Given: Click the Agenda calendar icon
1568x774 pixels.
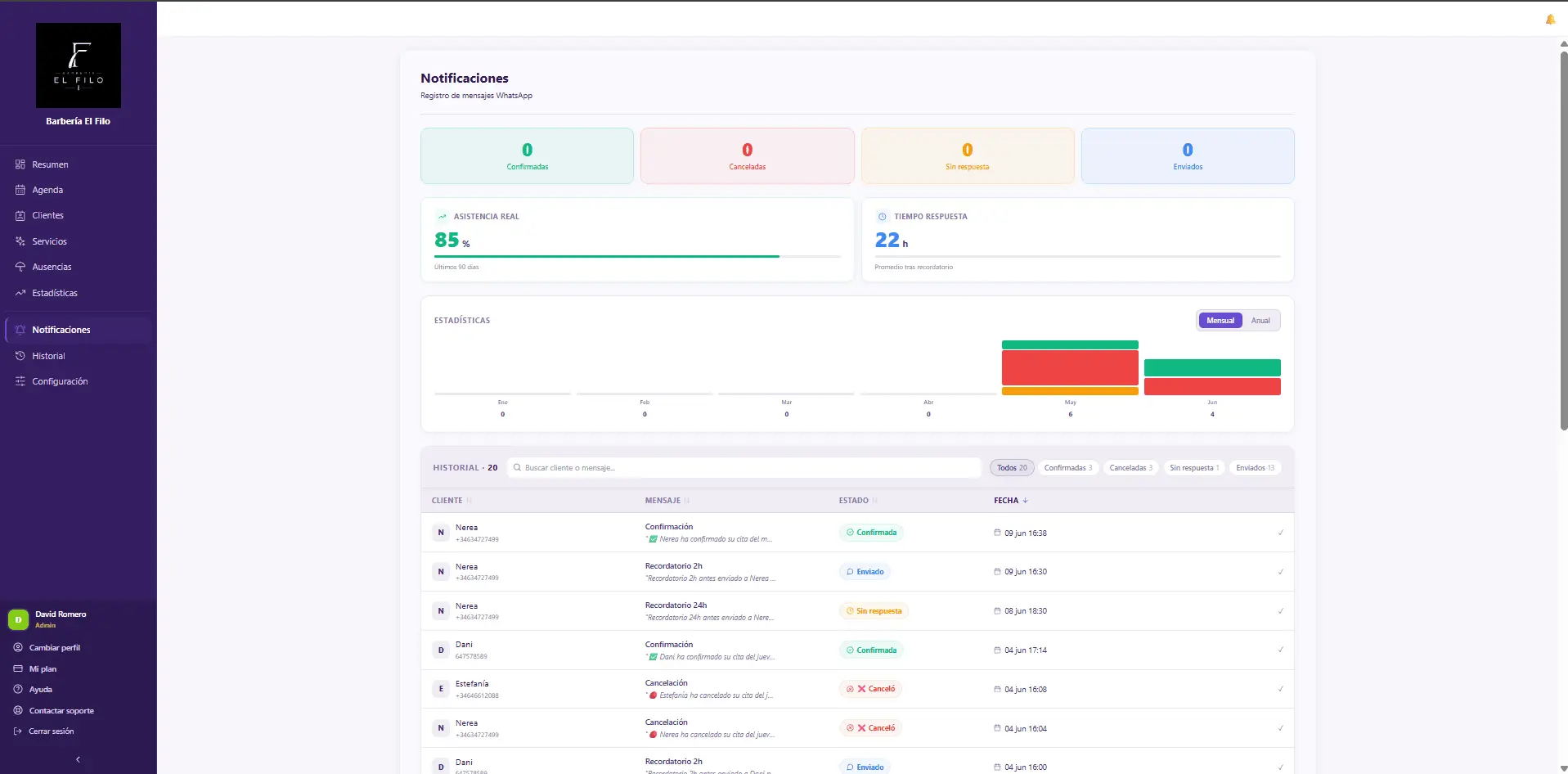Looking at the screenshot, I should [20, 190].
